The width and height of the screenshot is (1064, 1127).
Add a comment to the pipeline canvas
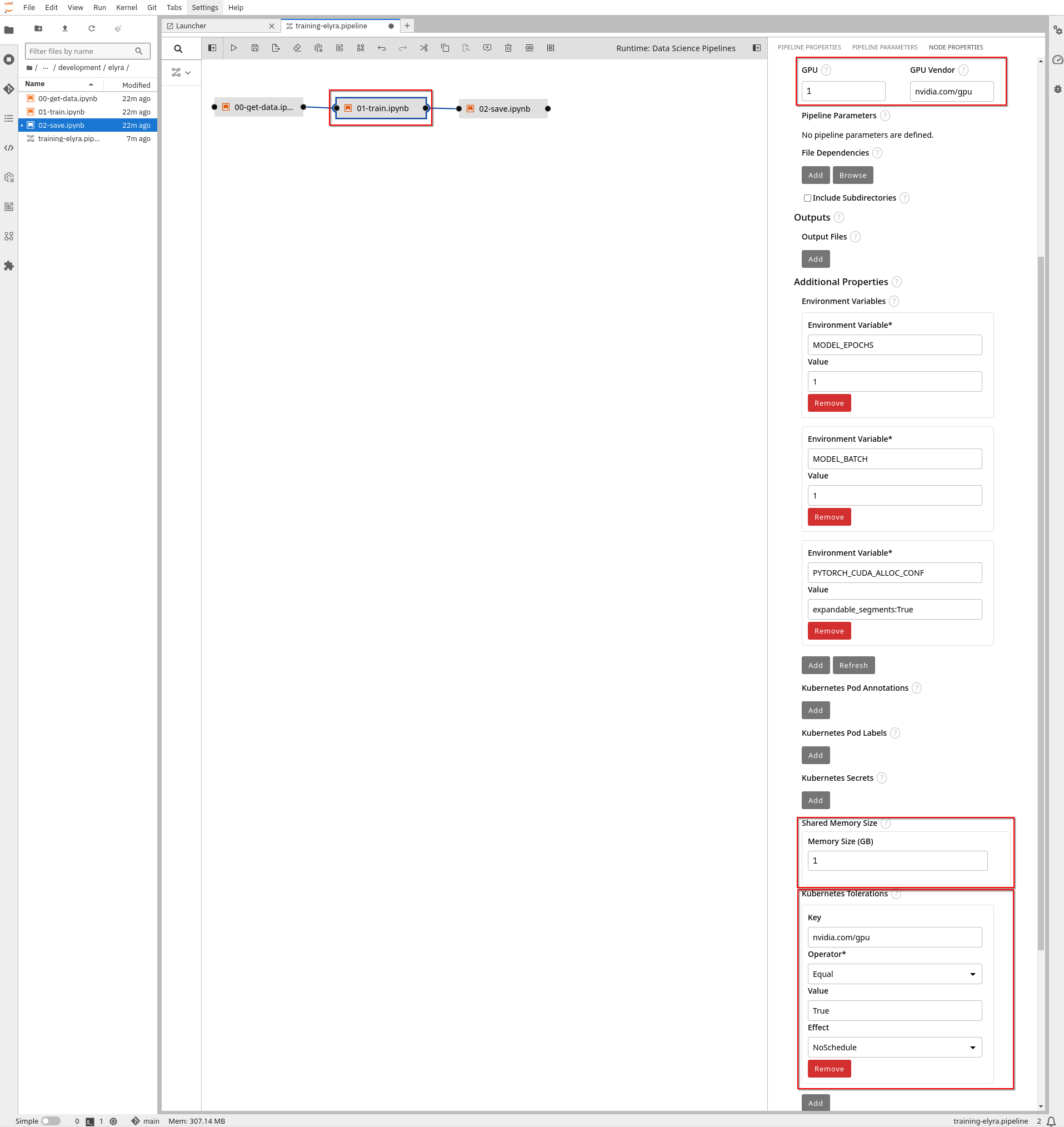point(487,48)
